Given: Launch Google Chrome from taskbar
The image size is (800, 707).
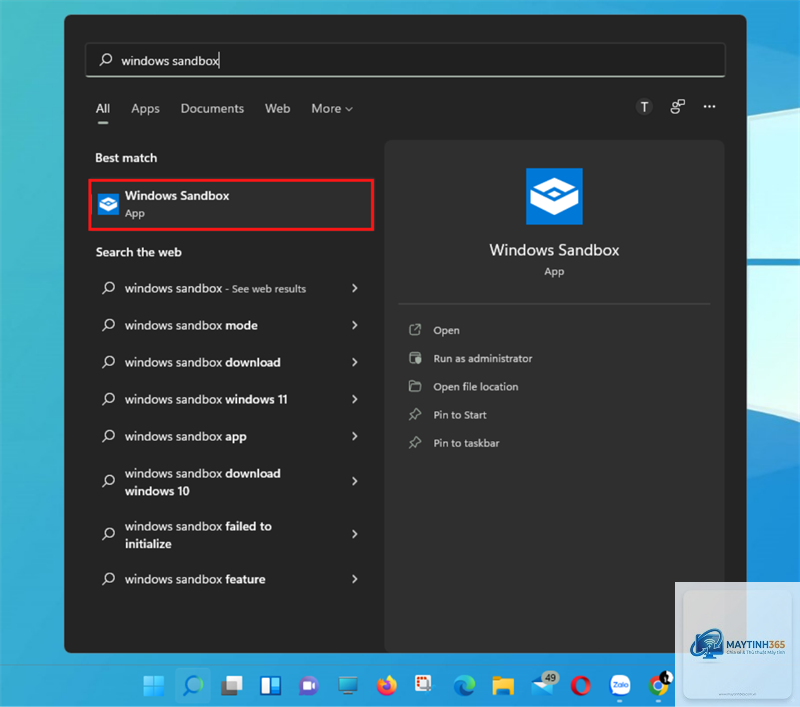Looking at the screenshot, I should click(659, 686).
